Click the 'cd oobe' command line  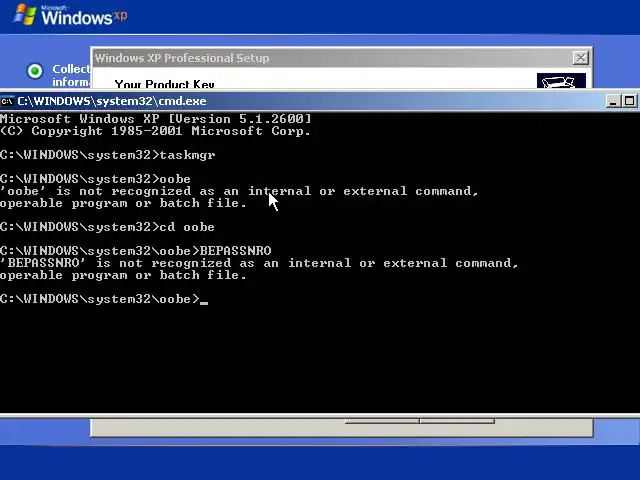[107, 227]
